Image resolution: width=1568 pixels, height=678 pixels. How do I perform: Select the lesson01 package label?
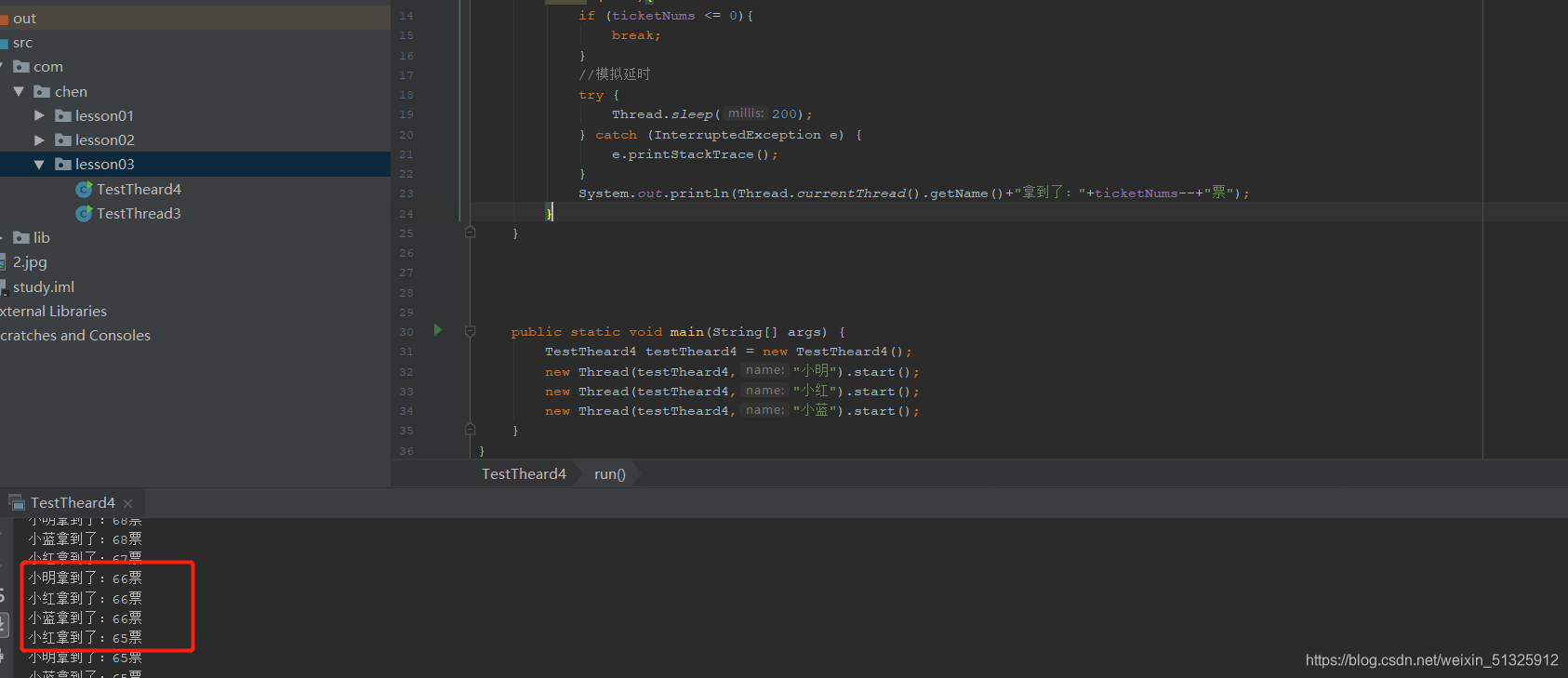point(104,116)
